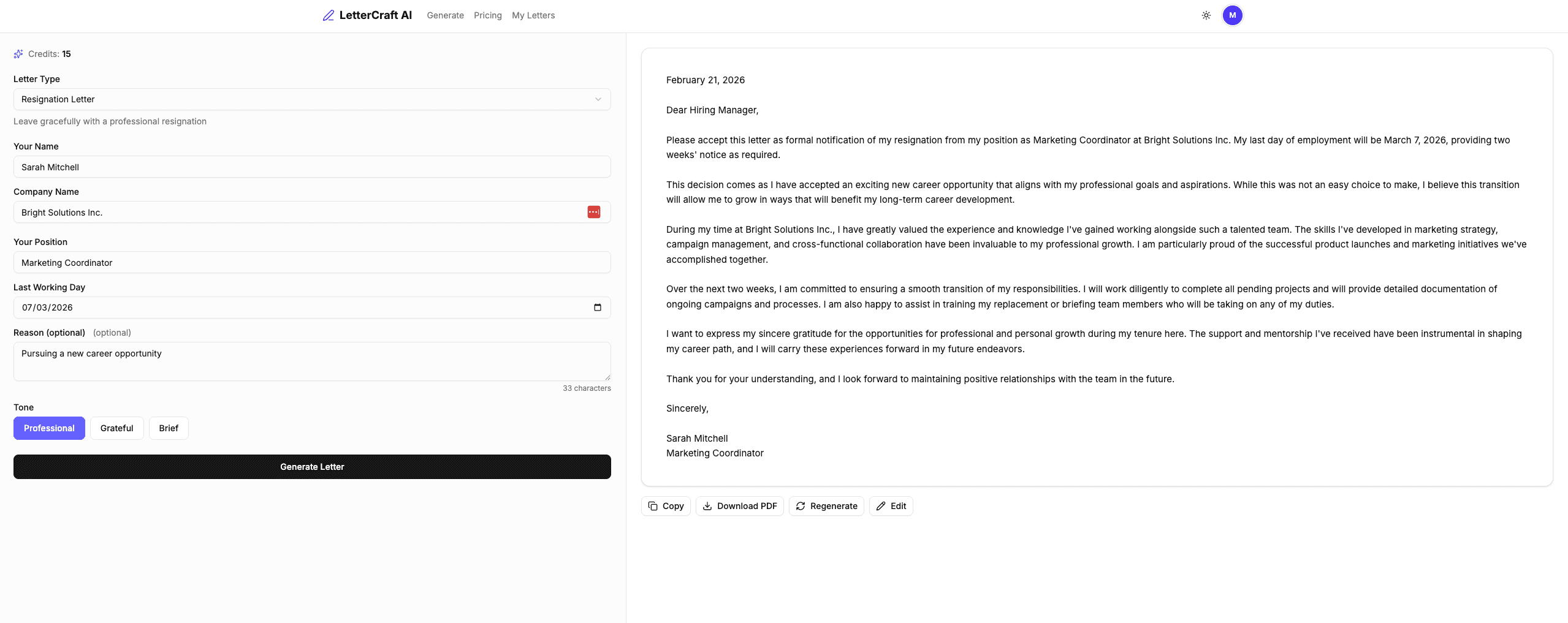The image size is (1568, 623).
Task: Edit the generated letter
Action: point(891,506)
